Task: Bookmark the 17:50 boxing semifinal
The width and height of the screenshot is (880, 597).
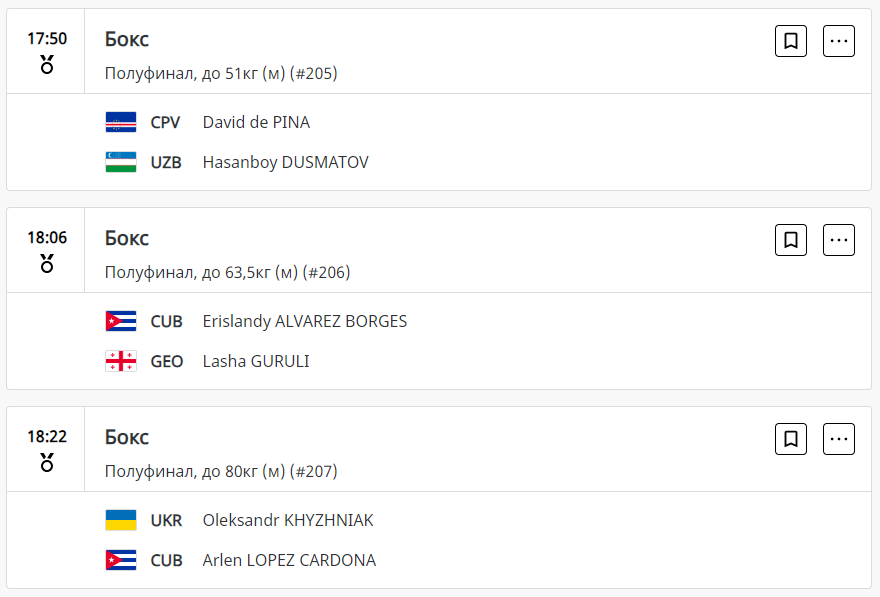Action: pyautogui.click(x=790, y=41)
